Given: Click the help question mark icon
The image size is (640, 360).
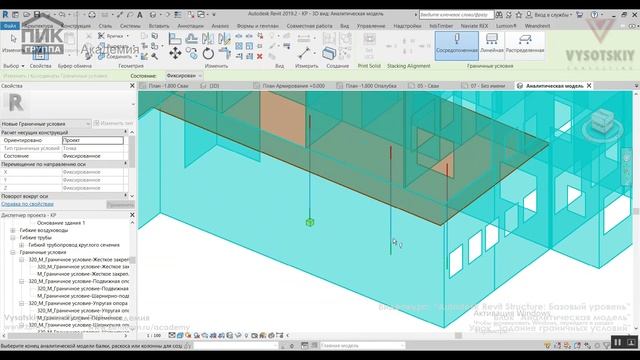Looking at the screenshot, I should click(x=594, y=15).
